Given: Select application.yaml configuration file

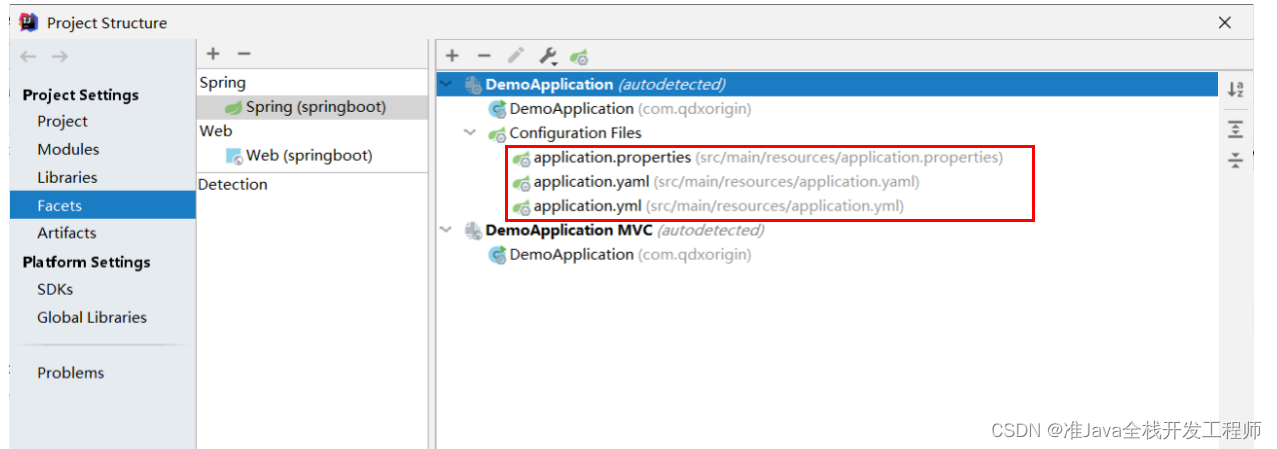Looking at the screenshot, I should click(x=591, y=182).
